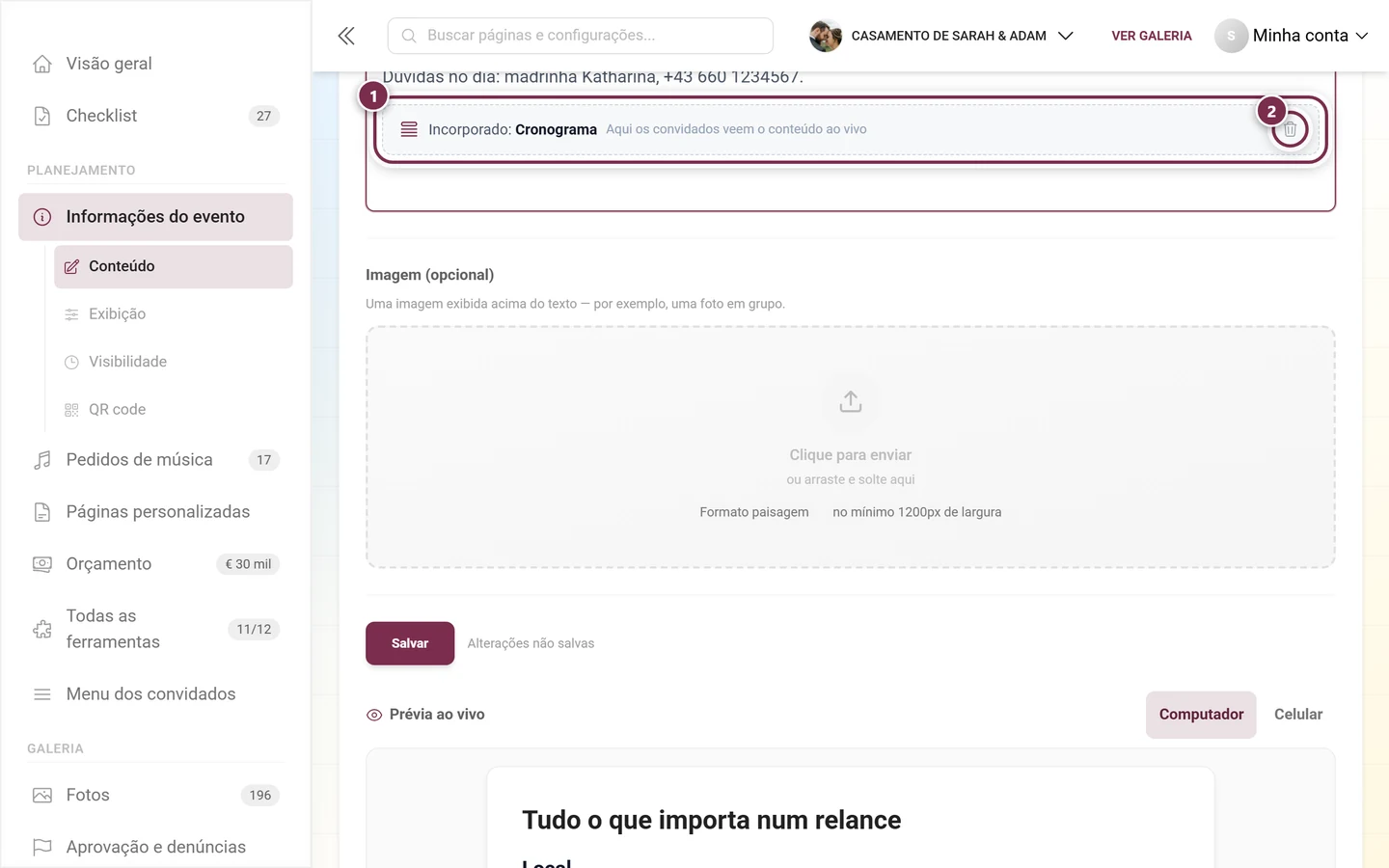Open Todas as ferramentas
The width and height of the screenshot is (1389, 868).
(155, 629)
